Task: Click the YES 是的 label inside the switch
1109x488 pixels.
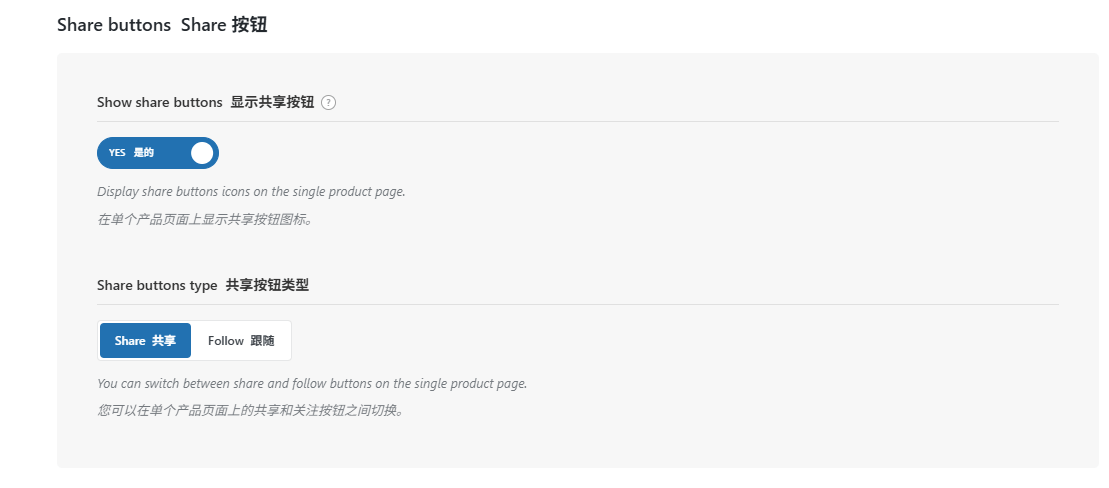Action: pyautogui.click(x=132, y=153)
